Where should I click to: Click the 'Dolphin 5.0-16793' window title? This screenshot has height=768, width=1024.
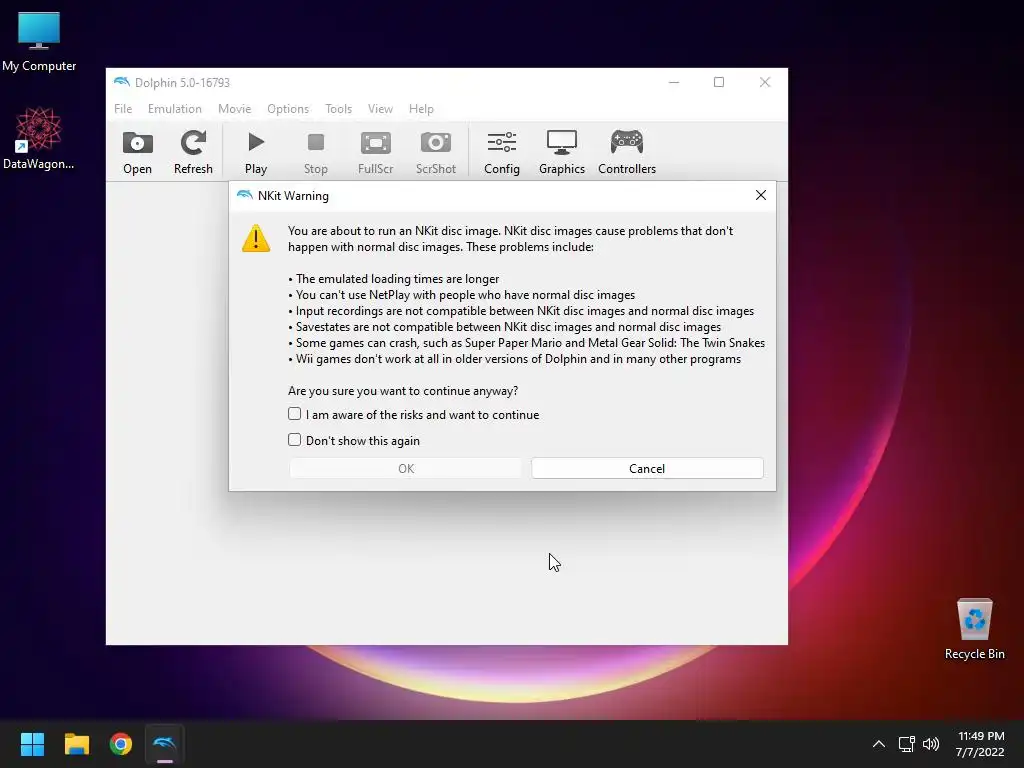[182, 82]
